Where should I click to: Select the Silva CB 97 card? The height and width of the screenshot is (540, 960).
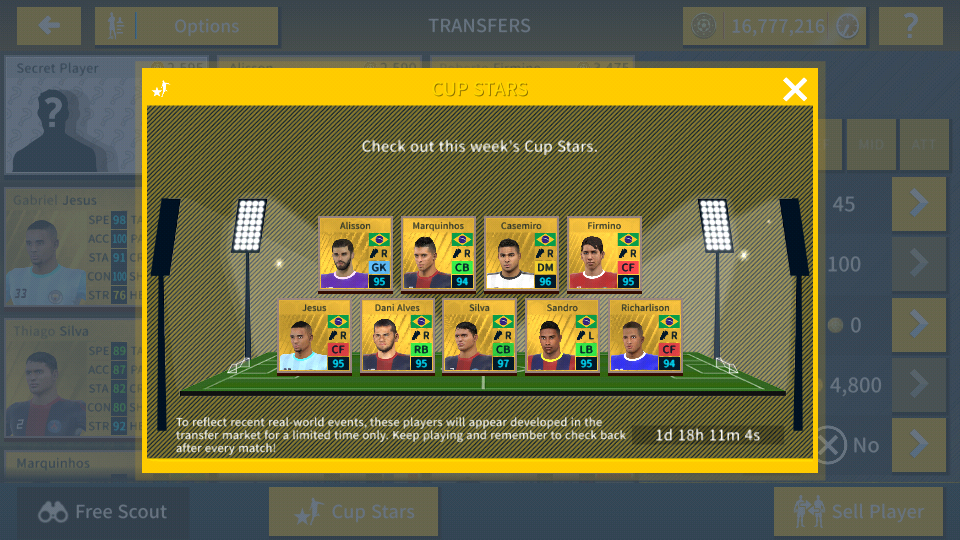pyautogui.click(x=479, y=336)
